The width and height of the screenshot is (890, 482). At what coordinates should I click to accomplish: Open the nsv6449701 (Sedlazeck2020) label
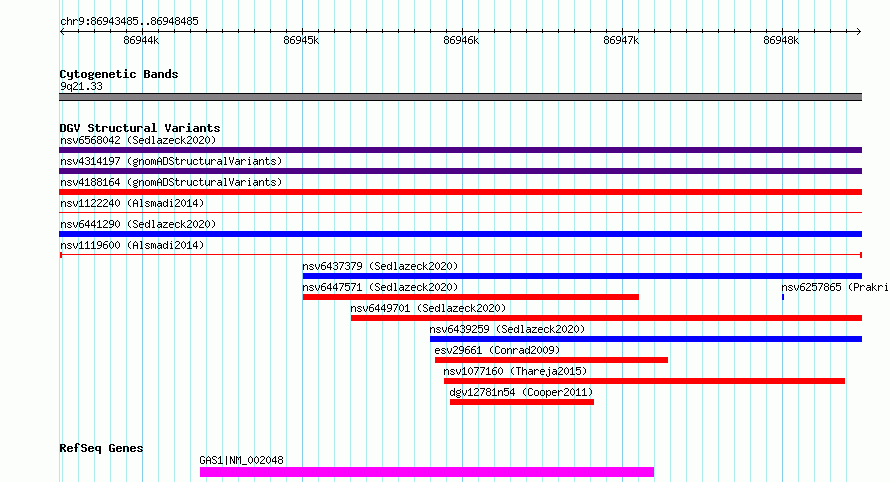428,308
